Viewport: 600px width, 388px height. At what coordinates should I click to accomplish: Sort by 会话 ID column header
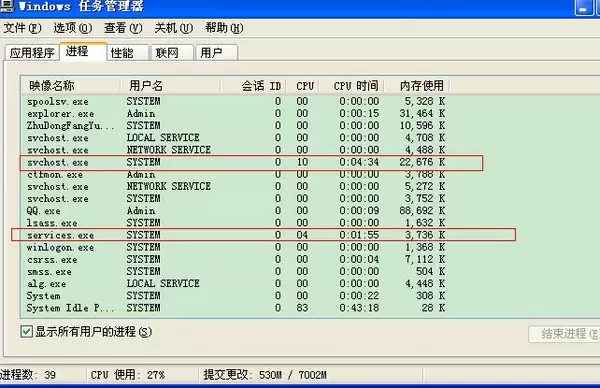coord(253,86)
